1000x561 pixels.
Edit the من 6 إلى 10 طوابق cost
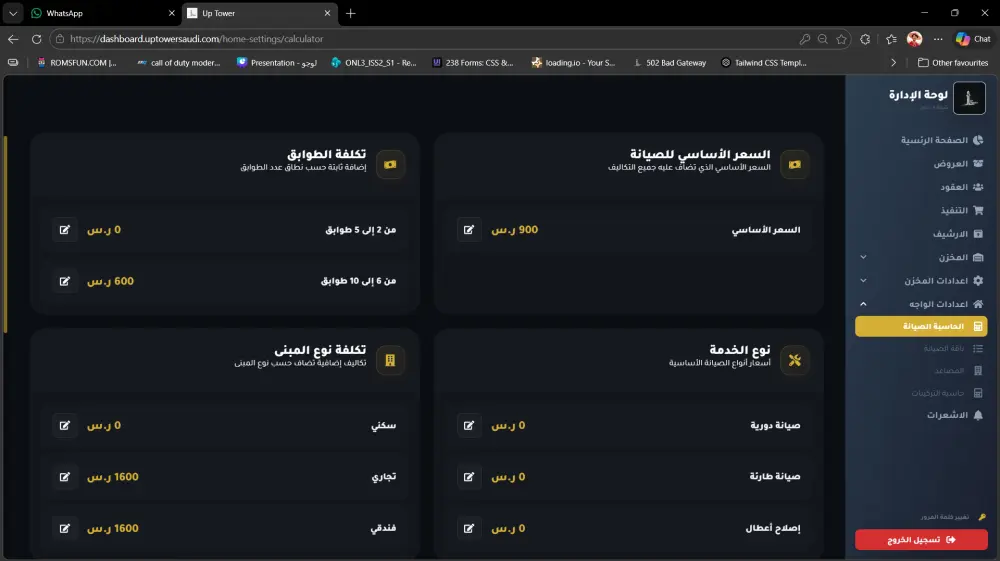(x=64, y=281)
